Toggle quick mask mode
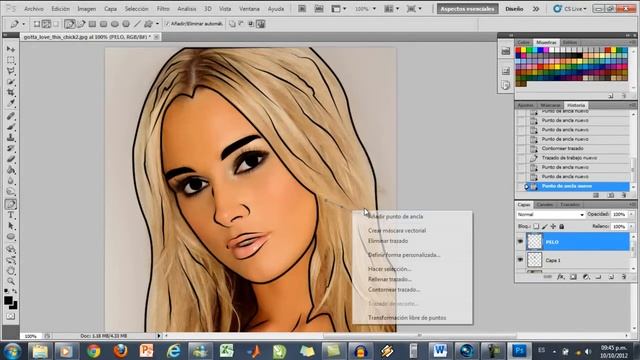Viewport: 640px width, 360px height. [11, 316]
